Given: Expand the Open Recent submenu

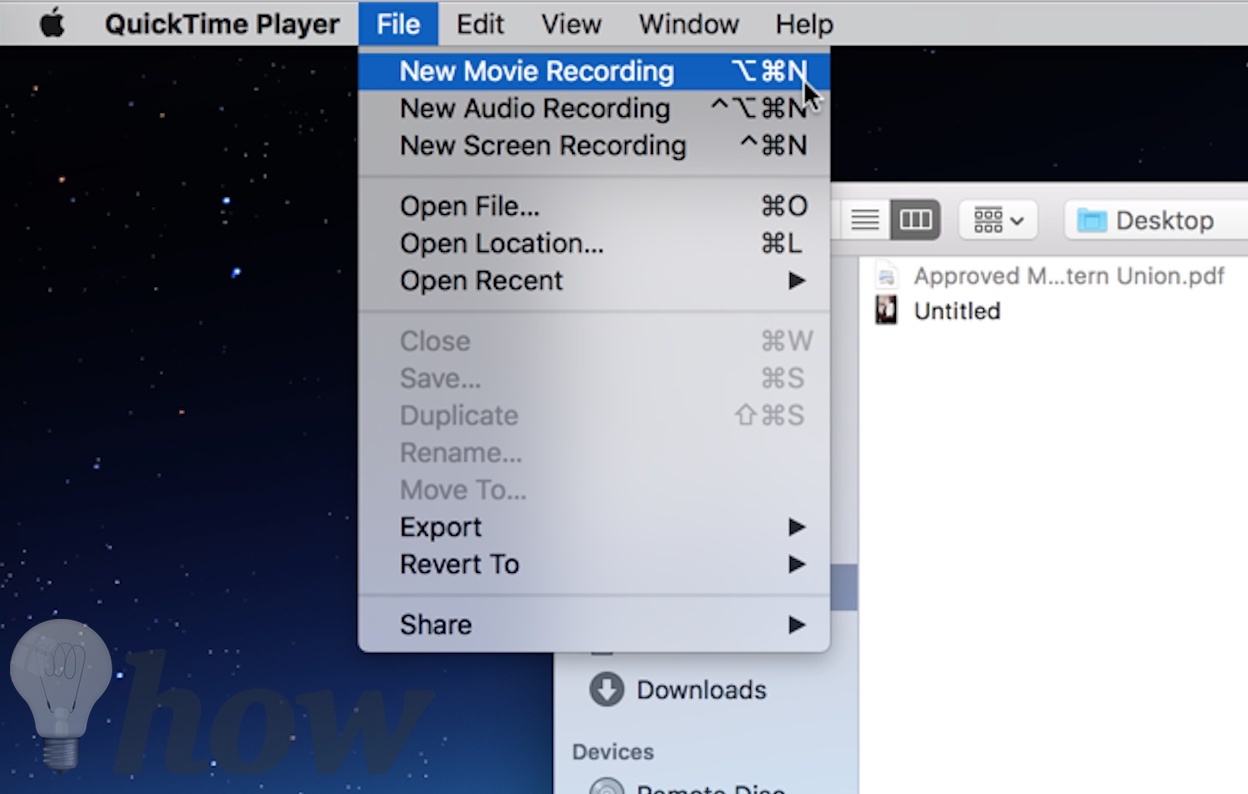Looking at the screenshot, I should pyautogui.click(x=594, y=281).
